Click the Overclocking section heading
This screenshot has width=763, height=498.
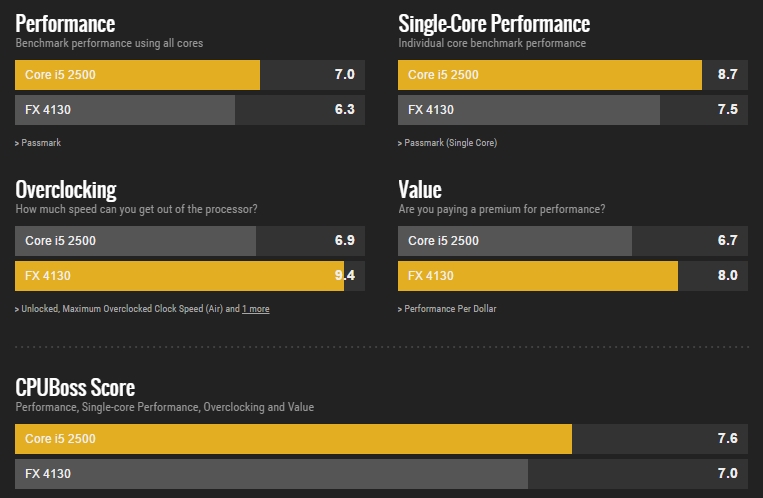pos(66,190)
